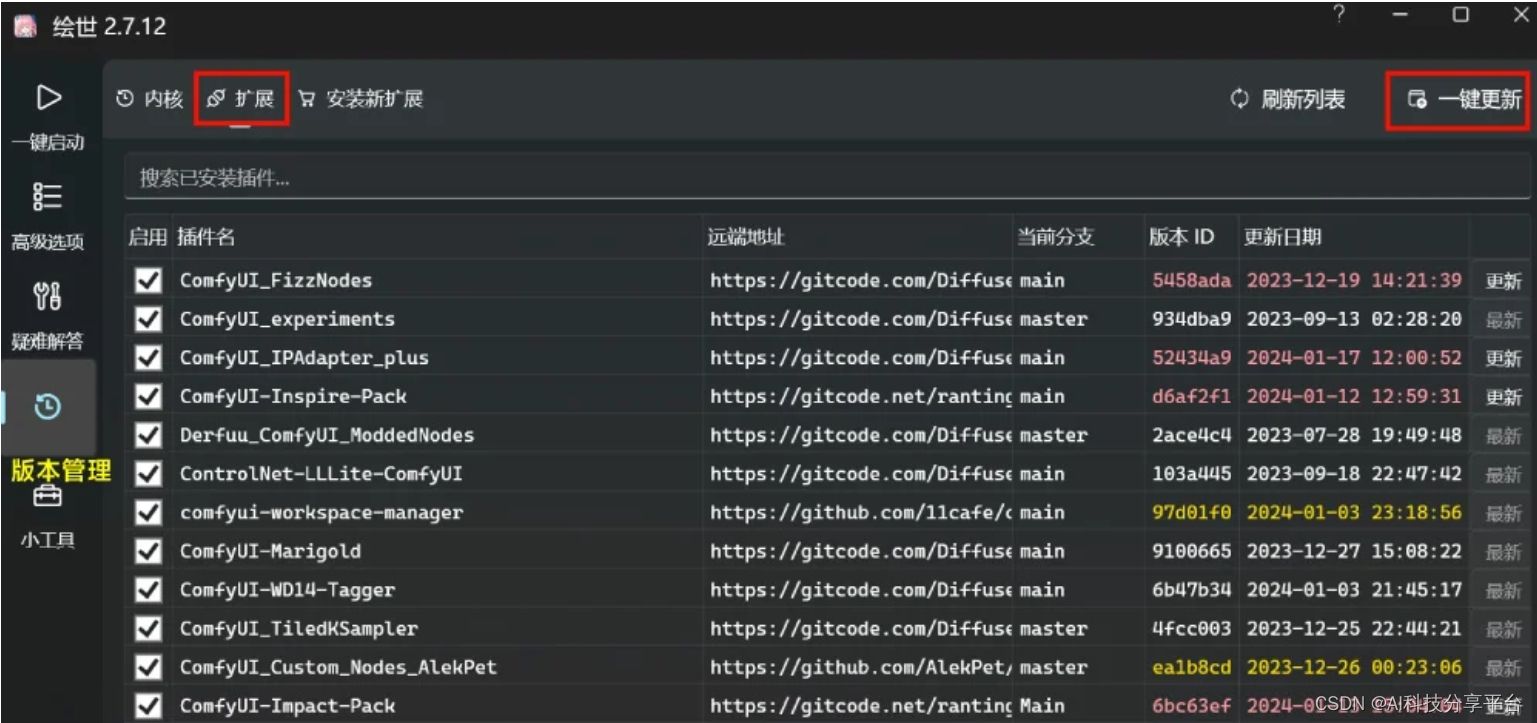This screenshot has height=723, width=1537.
Task: Click version ID 97d01f0
Action: click(x=1192, y=513)
